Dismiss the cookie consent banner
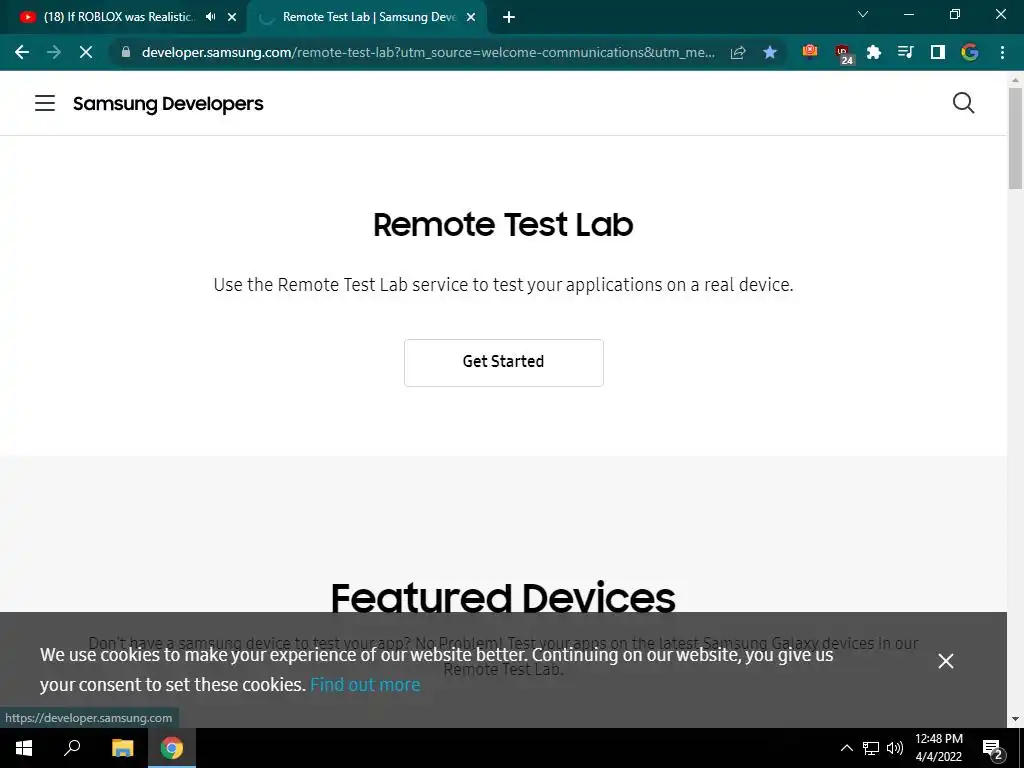 pos(946,661)
